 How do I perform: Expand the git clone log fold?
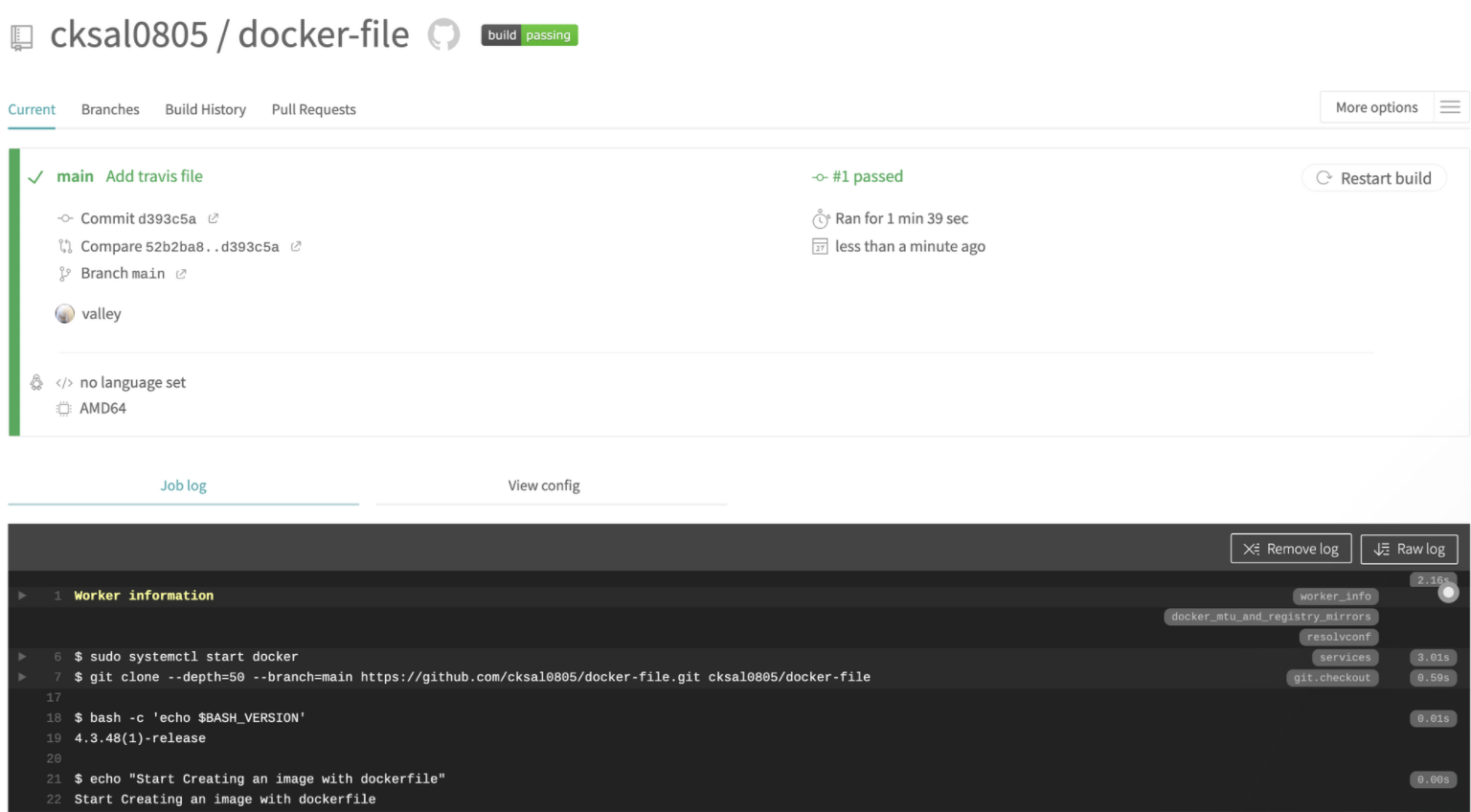[22, 677]
